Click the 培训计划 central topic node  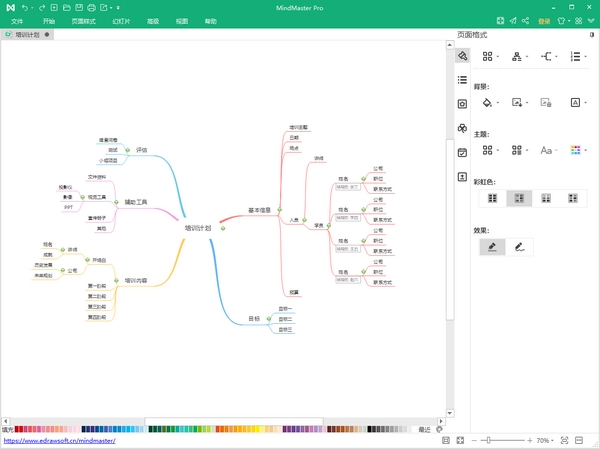coord(199,228)
